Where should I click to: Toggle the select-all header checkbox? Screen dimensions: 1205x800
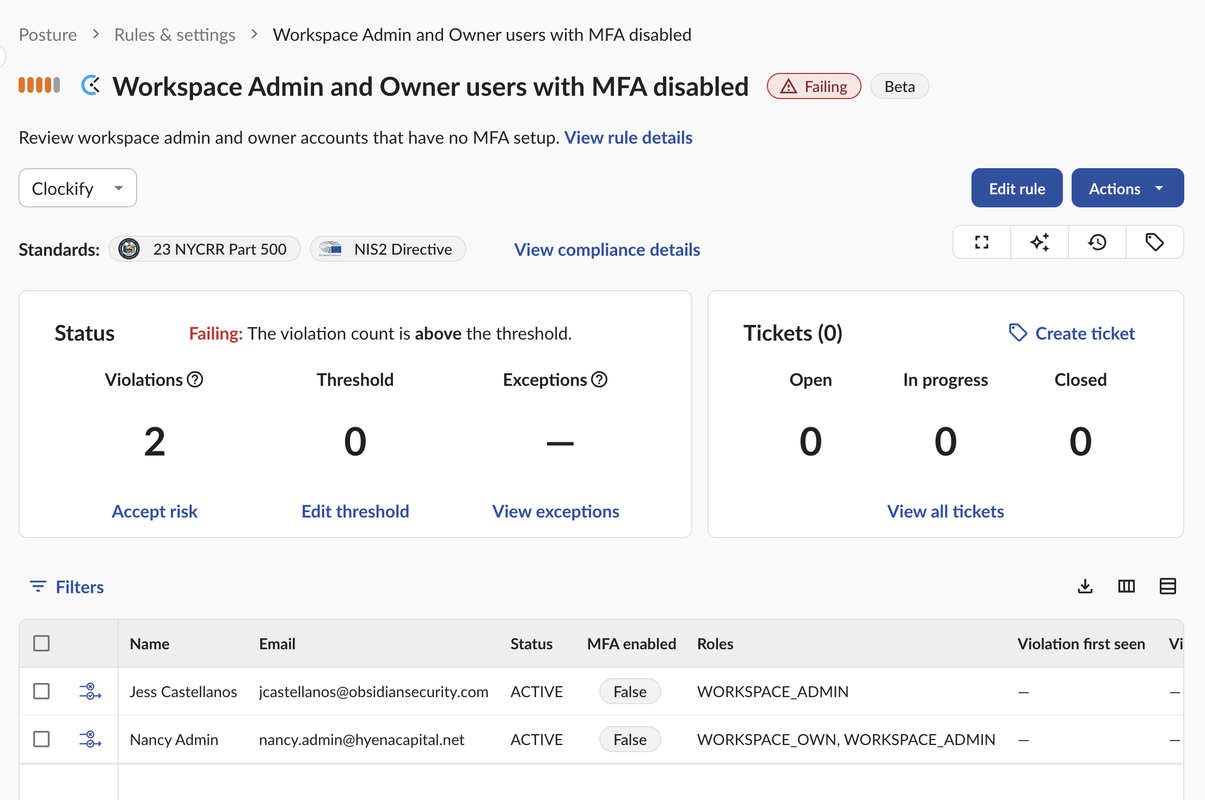coord(41,644)
